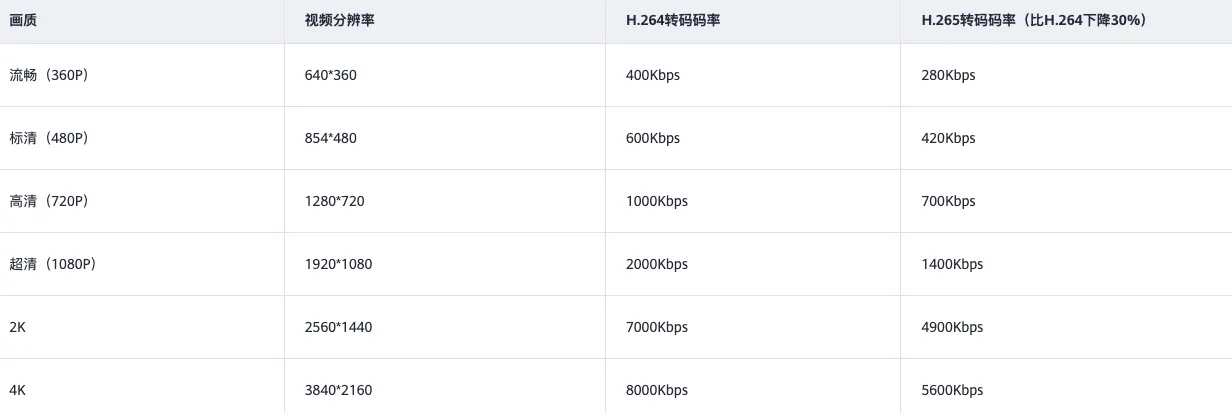Click the 3840*2160 resolution value
The height and width of the screenshot is (413, 1232).
[x=338, y=390]
